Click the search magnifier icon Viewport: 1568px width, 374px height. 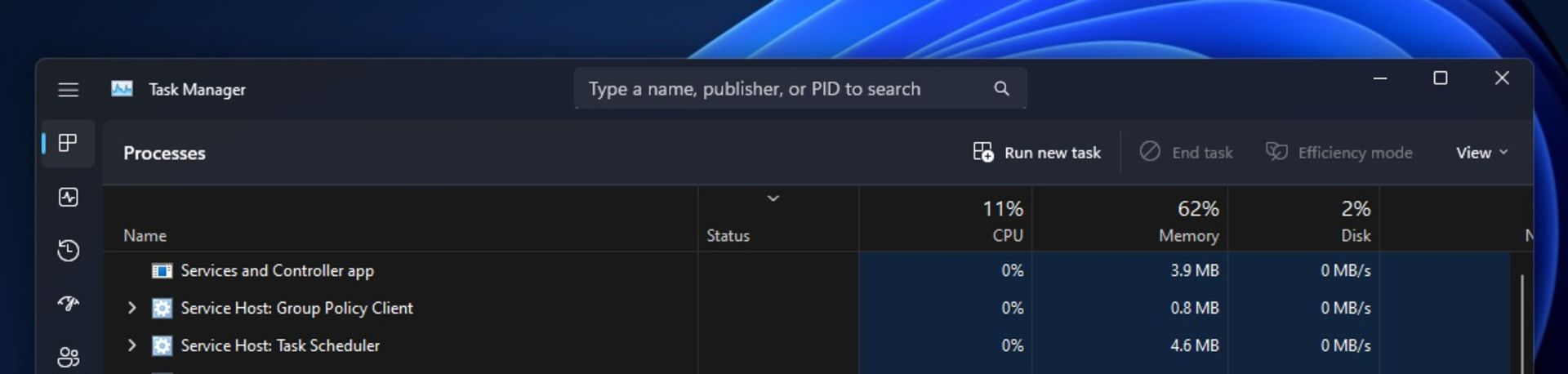pyautogui.click(x=1001, y=88)
